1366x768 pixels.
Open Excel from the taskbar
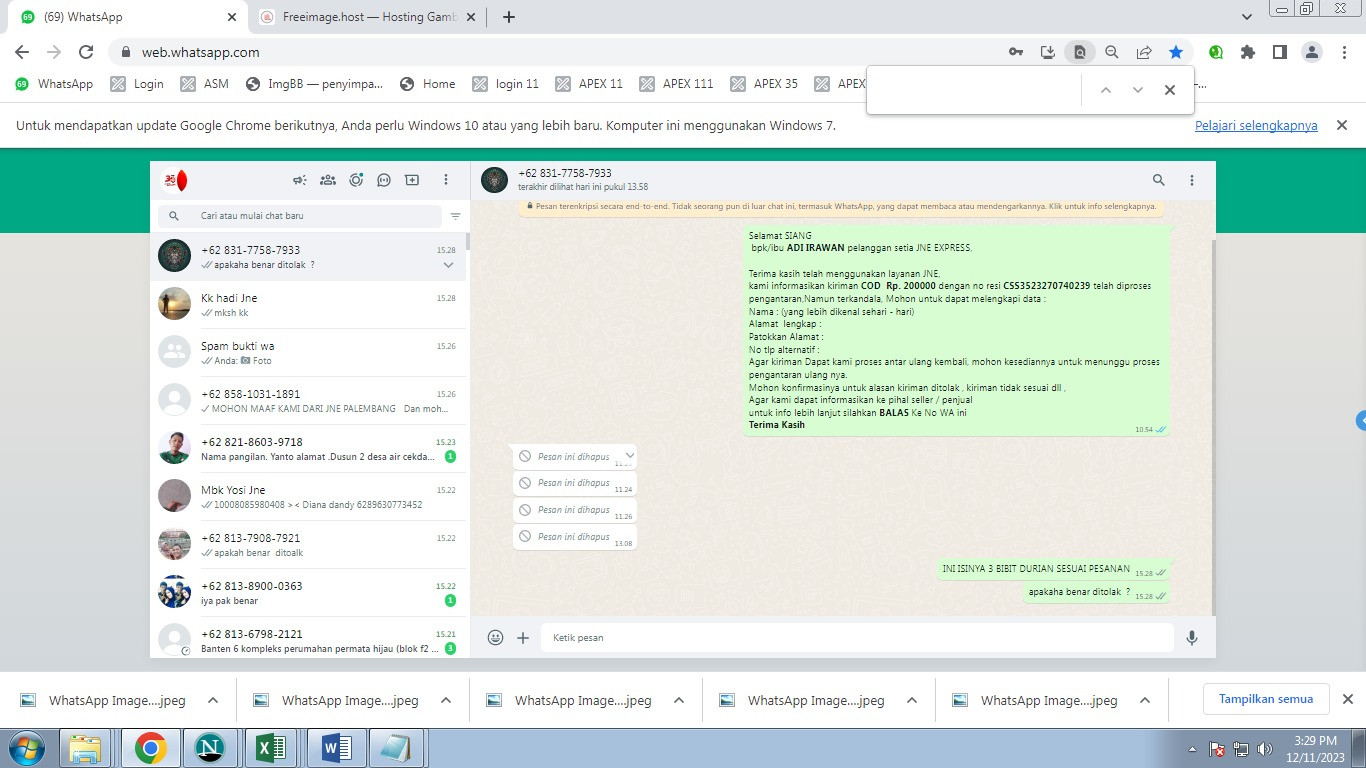(x=272, y=747)
